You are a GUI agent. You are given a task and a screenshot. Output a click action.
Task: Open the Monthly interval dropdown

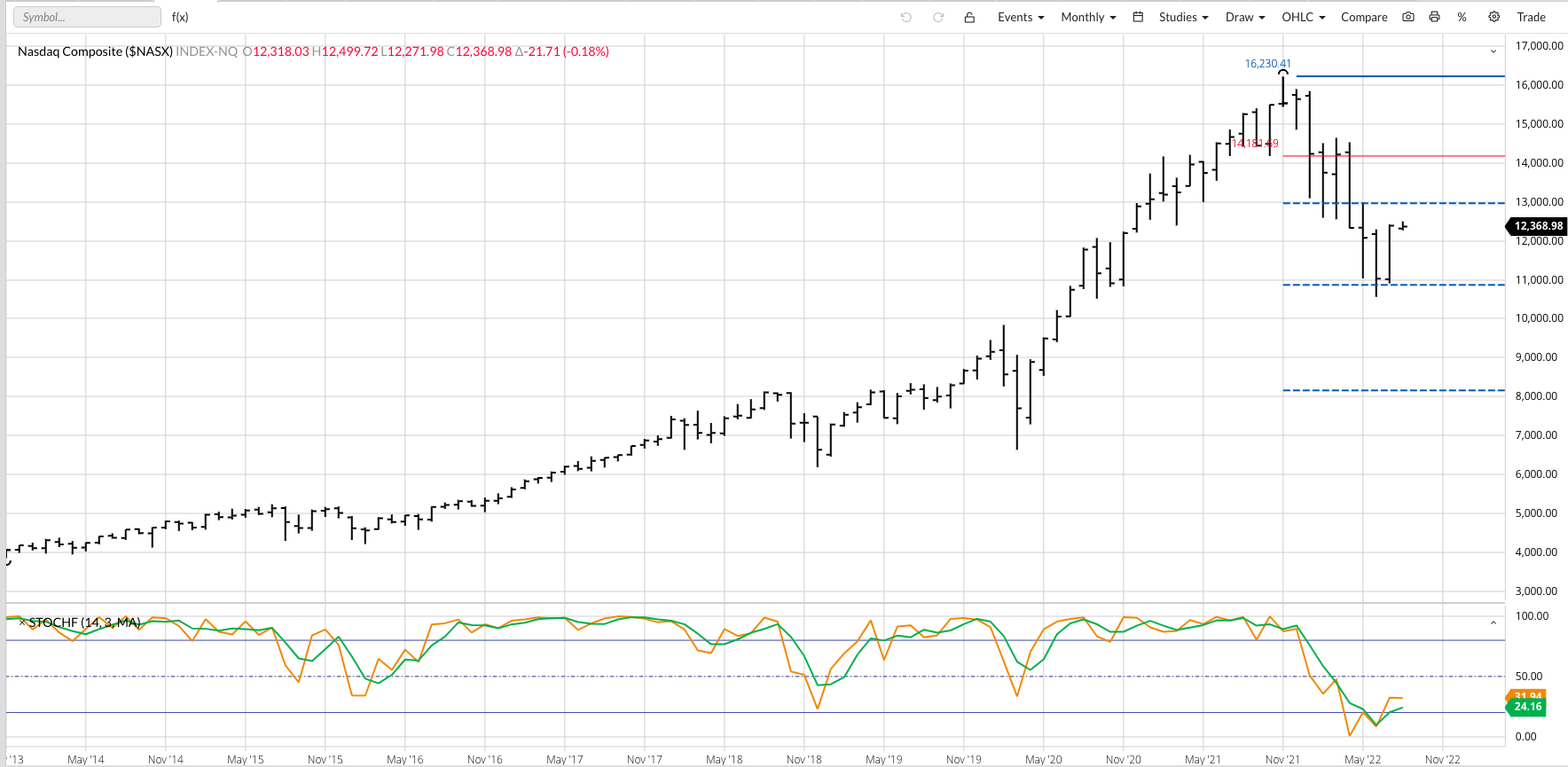(x=1088, y=17)
